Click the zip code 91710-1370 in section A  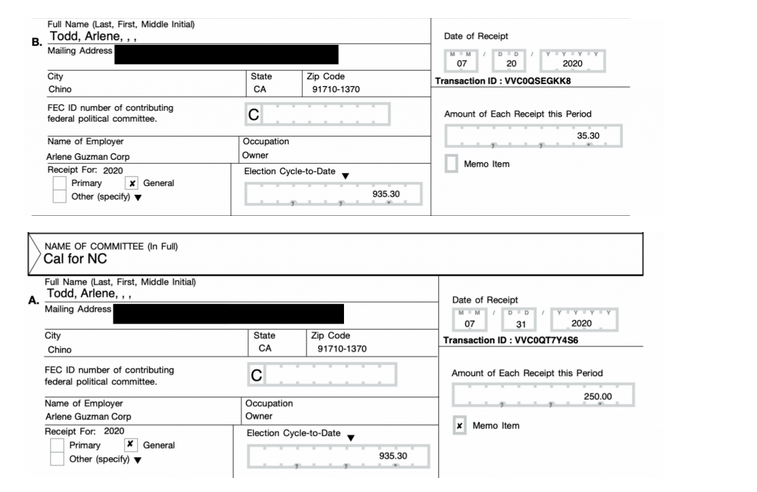click(342, 349)
